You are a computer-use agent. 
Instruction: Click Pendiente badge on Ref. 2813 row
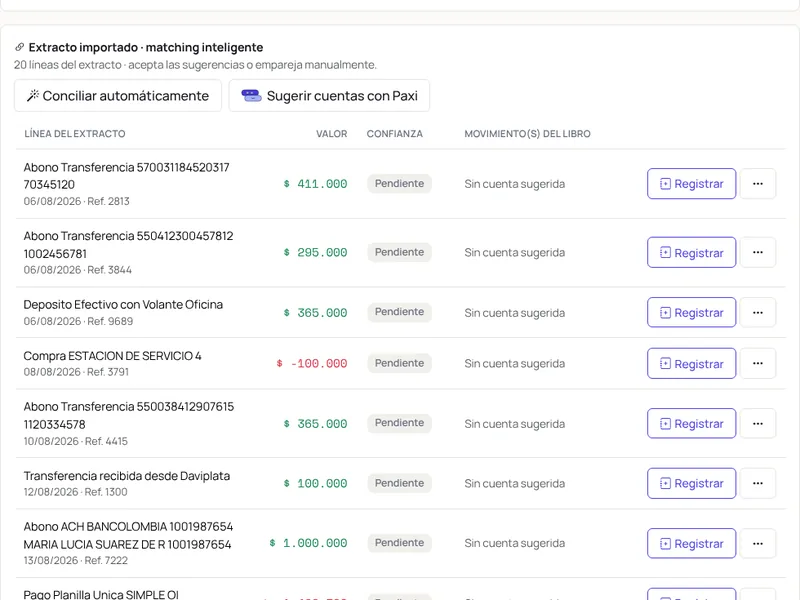pos(399,184)
